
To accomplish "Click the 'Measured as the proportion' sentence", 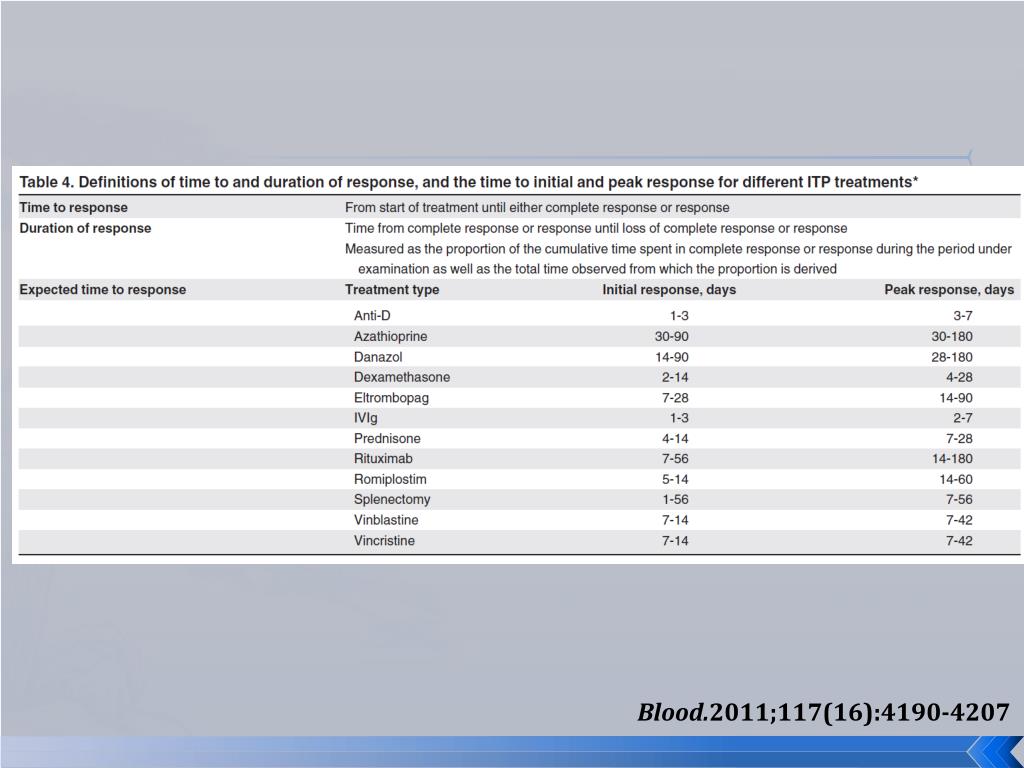I will click(678, 259).
